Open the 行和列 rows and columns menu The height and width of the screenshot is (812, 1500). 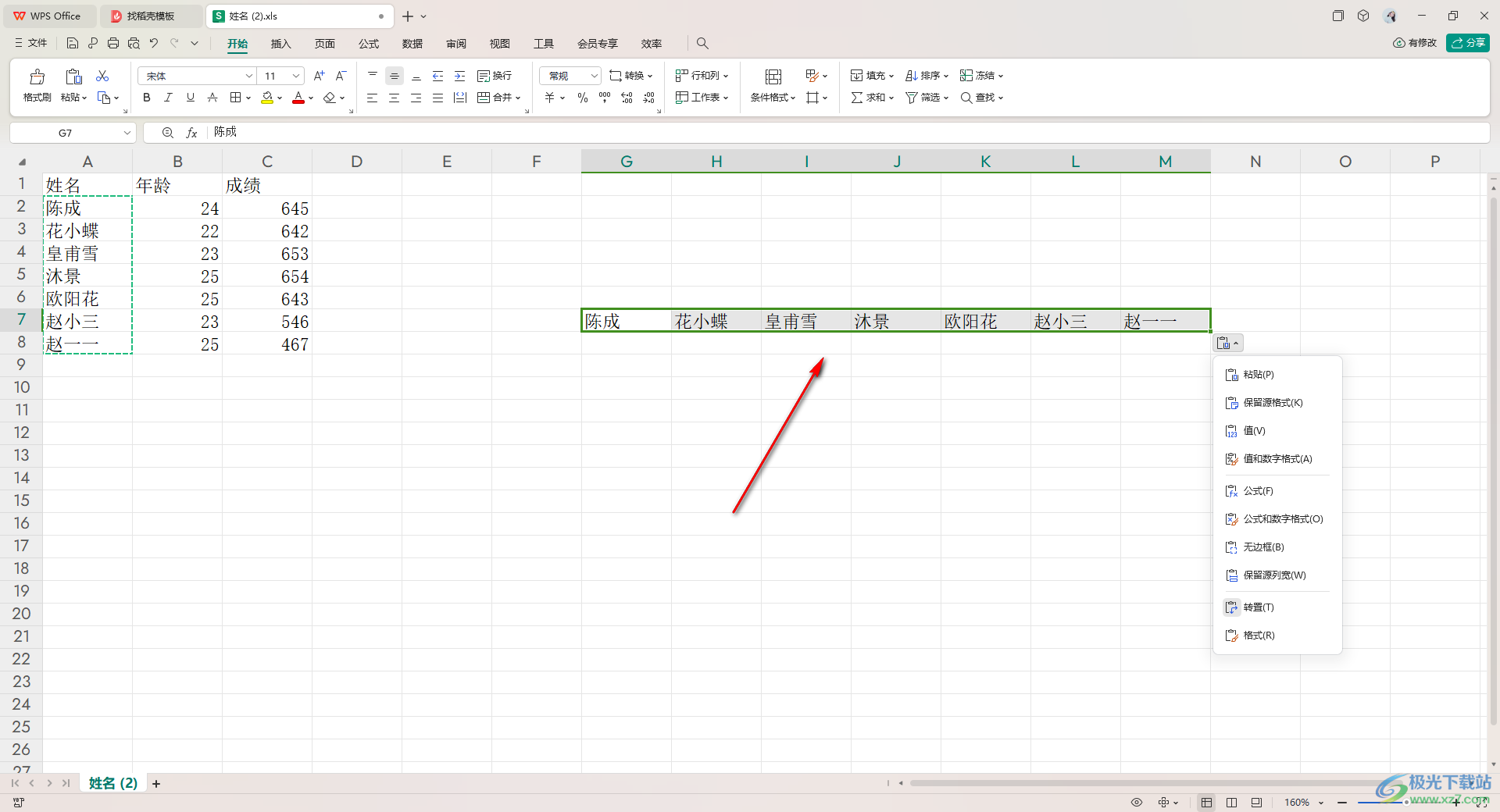point(702,76)
